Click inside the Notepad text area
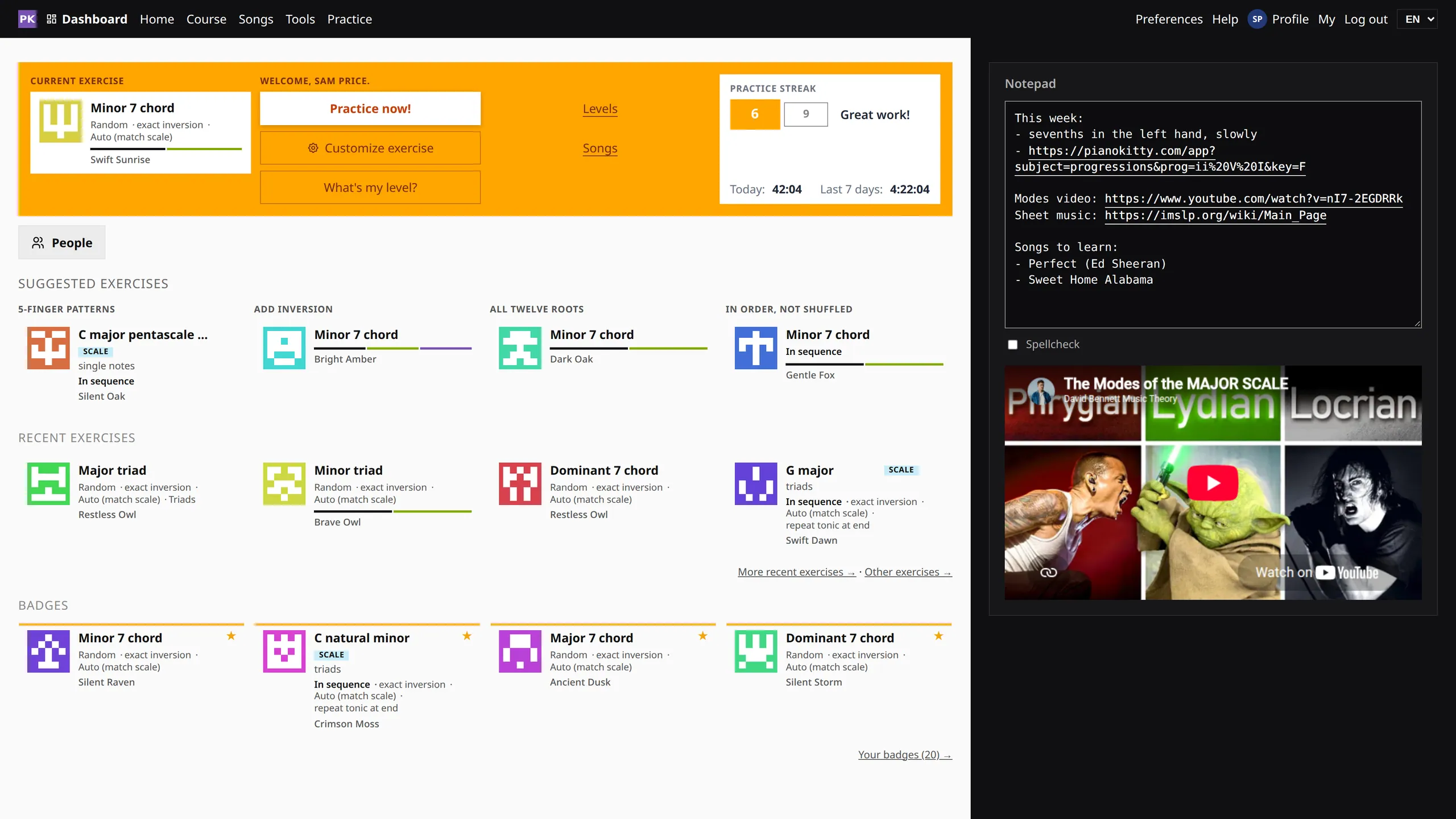Viewport: 1456px width, 819px height. [x=1213, y=214]
